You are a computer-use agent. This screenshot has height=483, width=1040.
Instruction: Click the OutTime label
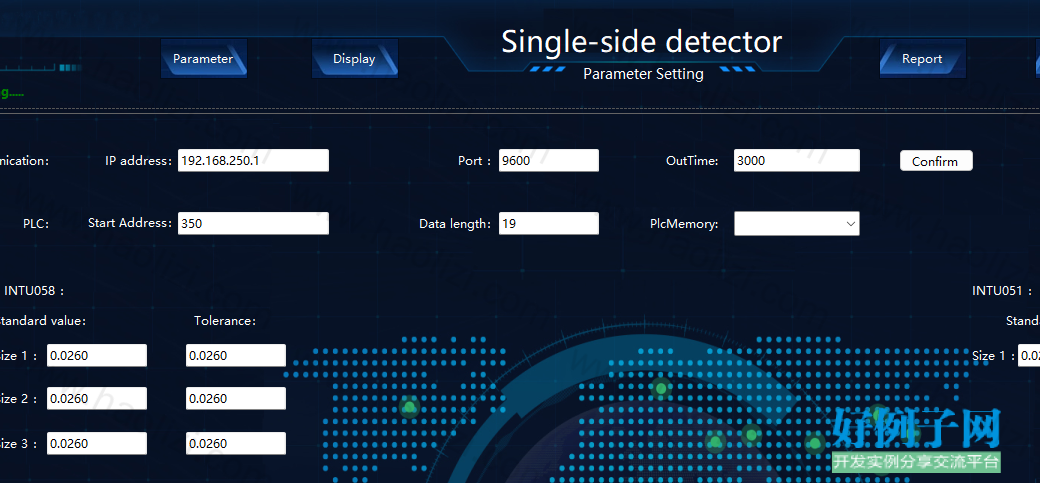coord(692,161)
